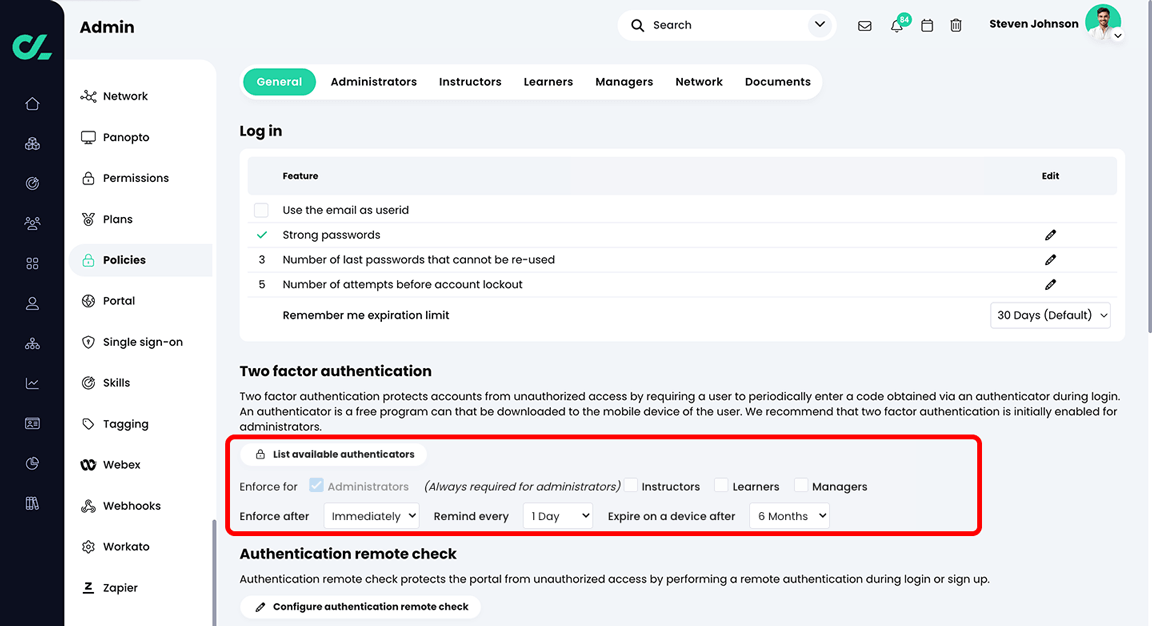Enable two factor enforcement for Learners
This screenshot has height=626, width=1152.
(x=721, y=485)
